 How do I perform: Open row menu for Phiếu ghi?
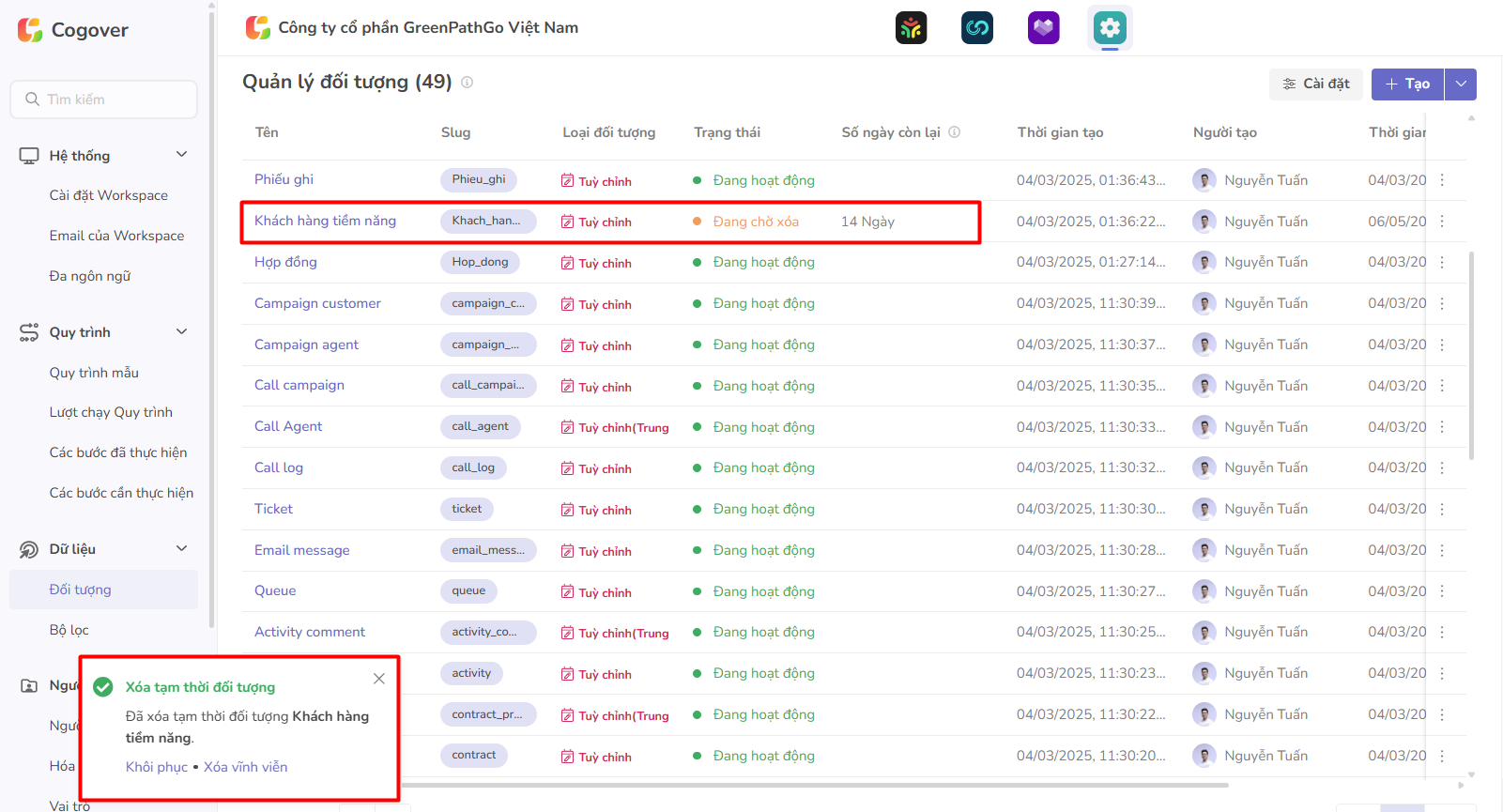1442,180
